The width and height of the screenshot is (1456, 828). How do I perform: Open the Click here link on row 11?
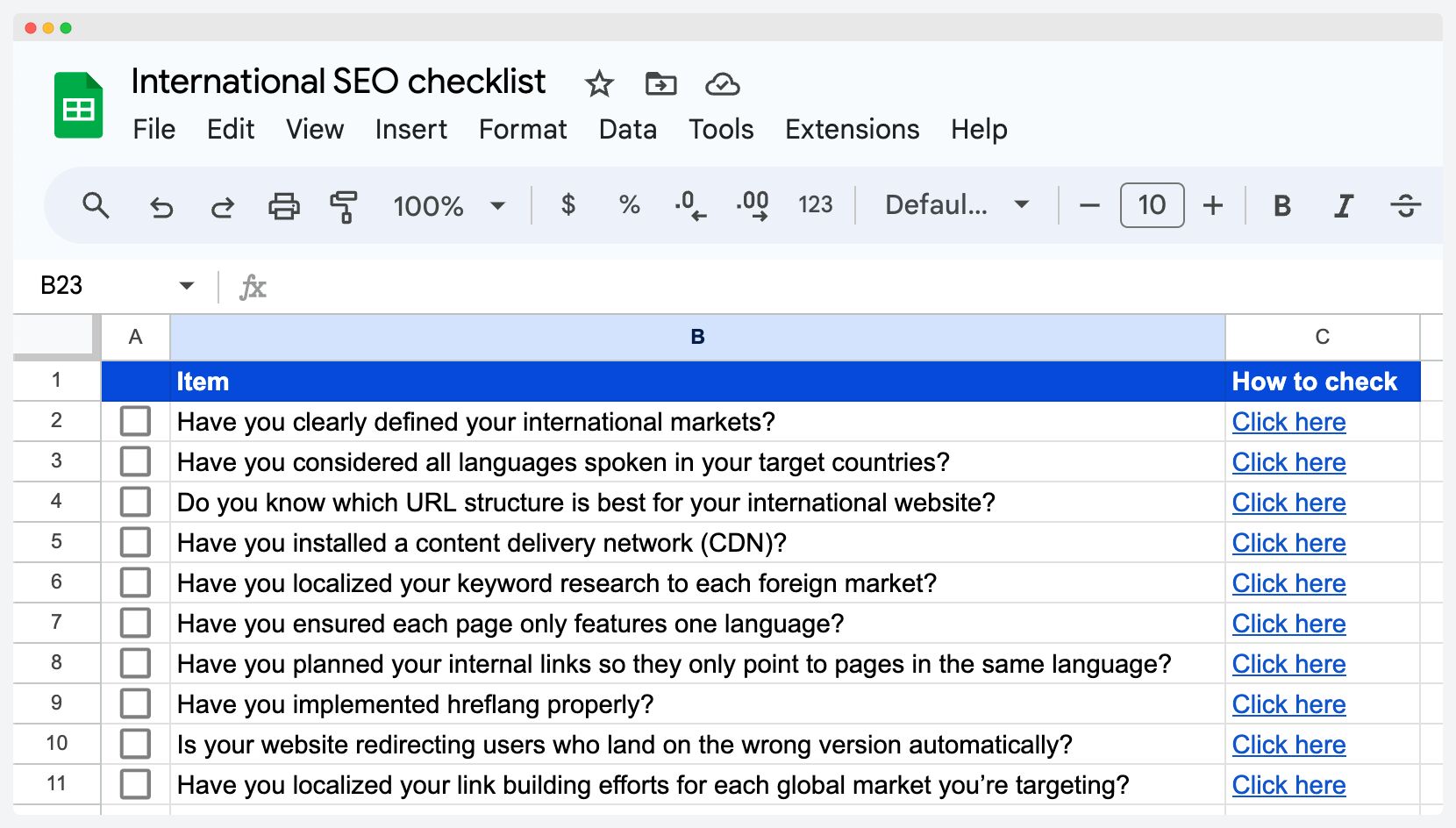point(1288,785)
